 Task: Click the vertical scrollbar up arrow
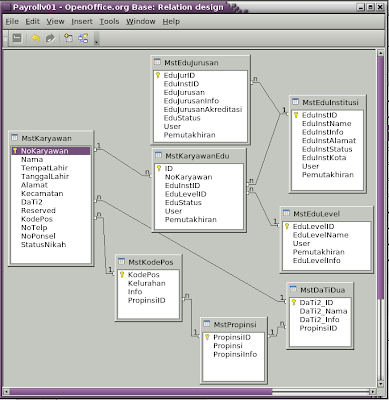point(381,53)
